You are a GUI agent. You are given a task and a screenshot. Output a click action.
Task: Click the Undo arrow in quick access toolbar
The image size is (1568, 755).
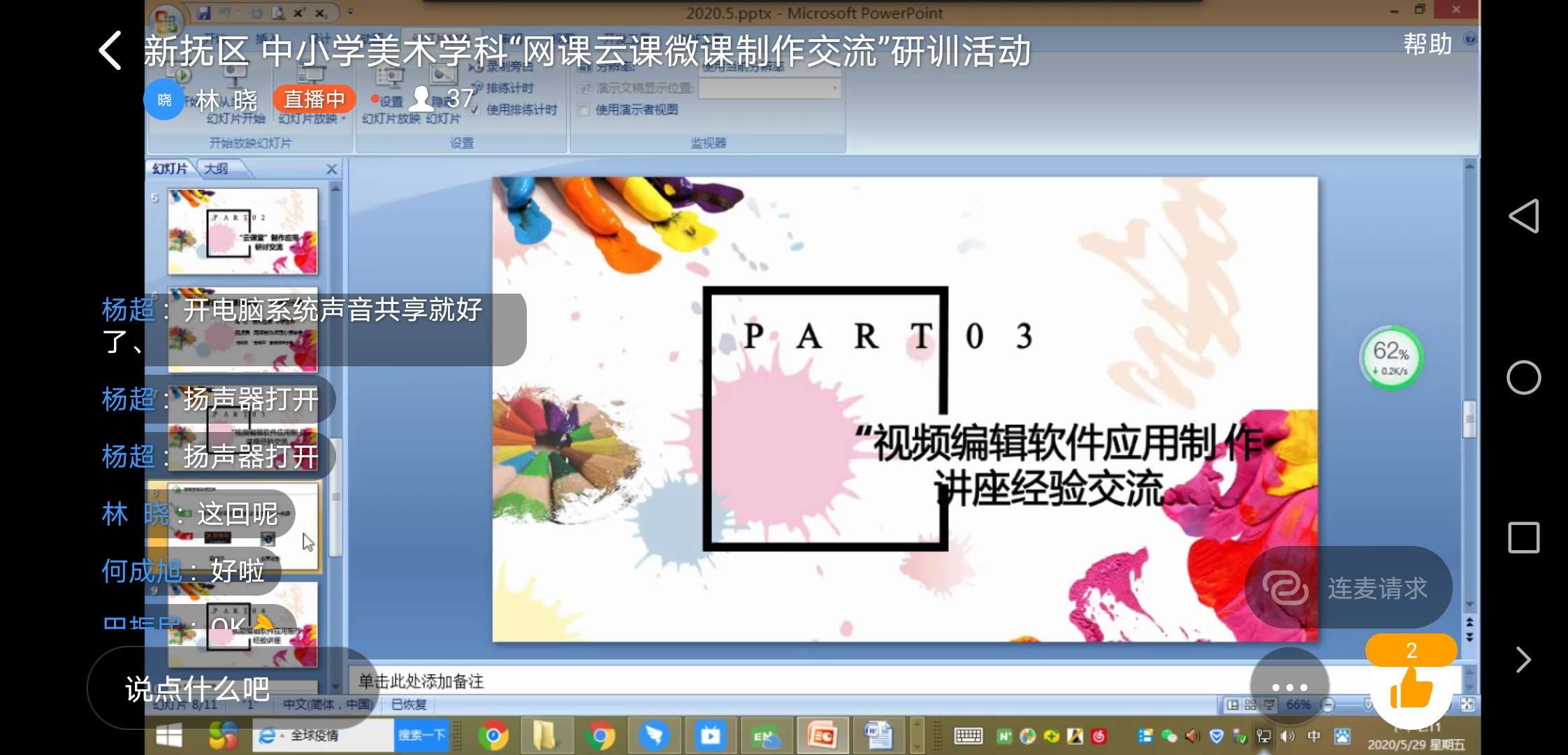[x=225, y=13]
